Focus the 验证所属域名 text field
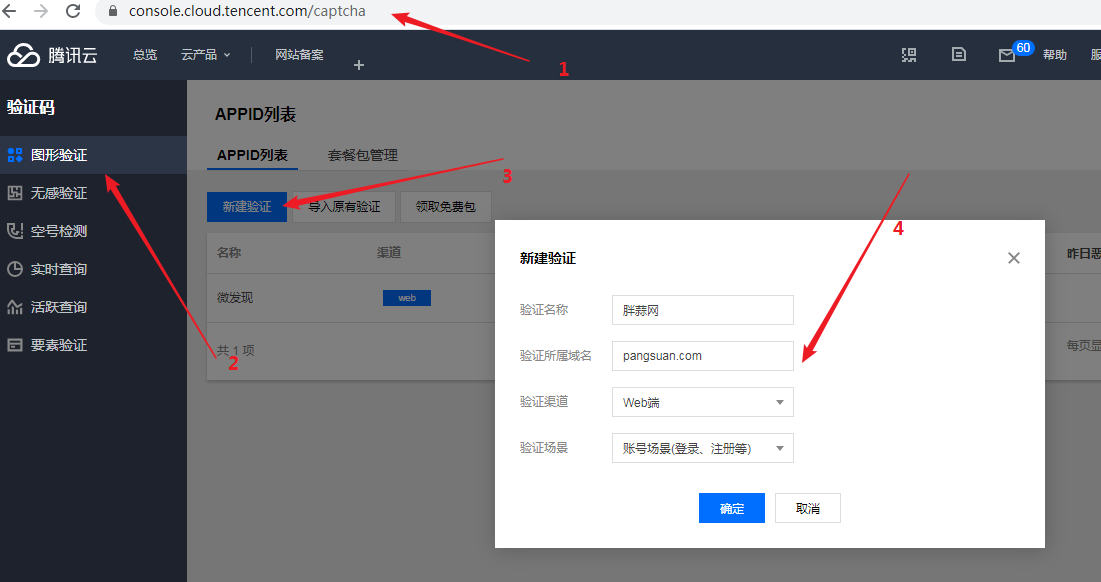The height and width of the screenshot is (582, 1101). coord(702,356)
